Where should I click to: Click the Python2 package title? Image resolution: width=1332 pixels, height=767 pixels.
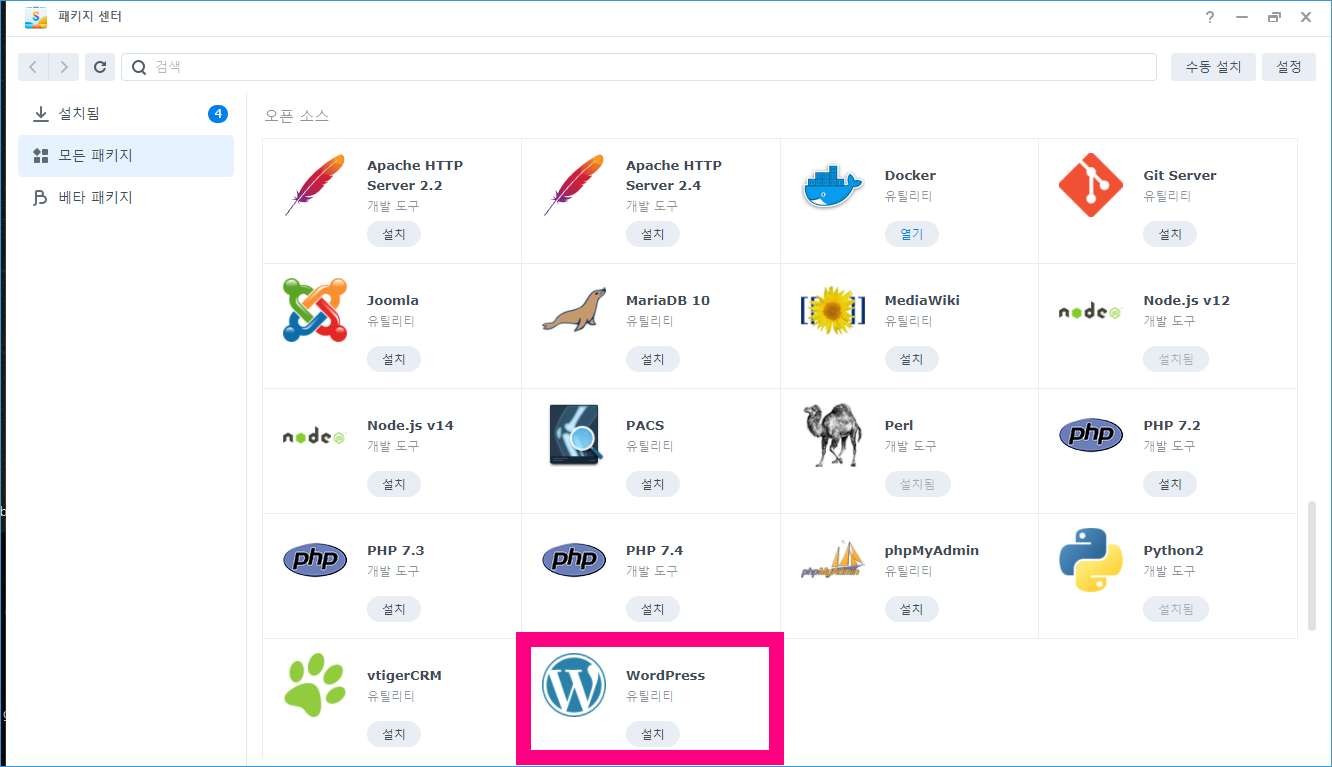tap(1174, 550)
